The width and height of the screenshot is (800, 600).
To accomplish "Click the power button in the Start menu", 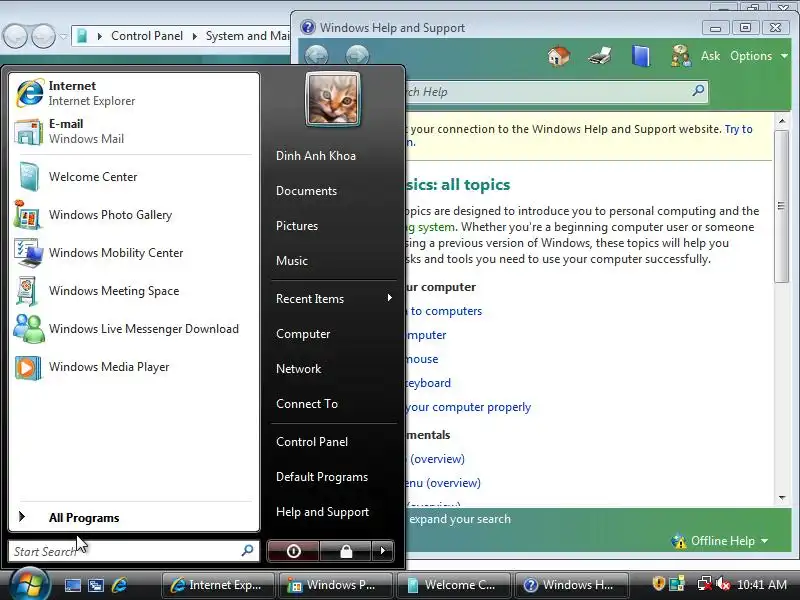I will point(293,551).
